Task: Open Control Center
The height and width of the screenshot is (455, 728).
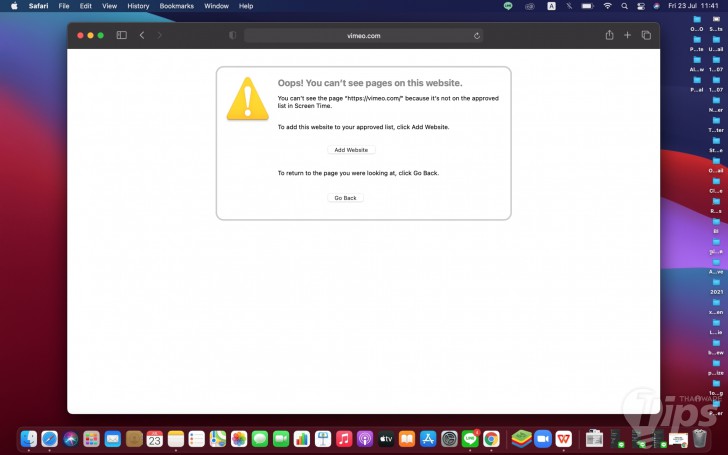Action: click(x=641, y=6)
